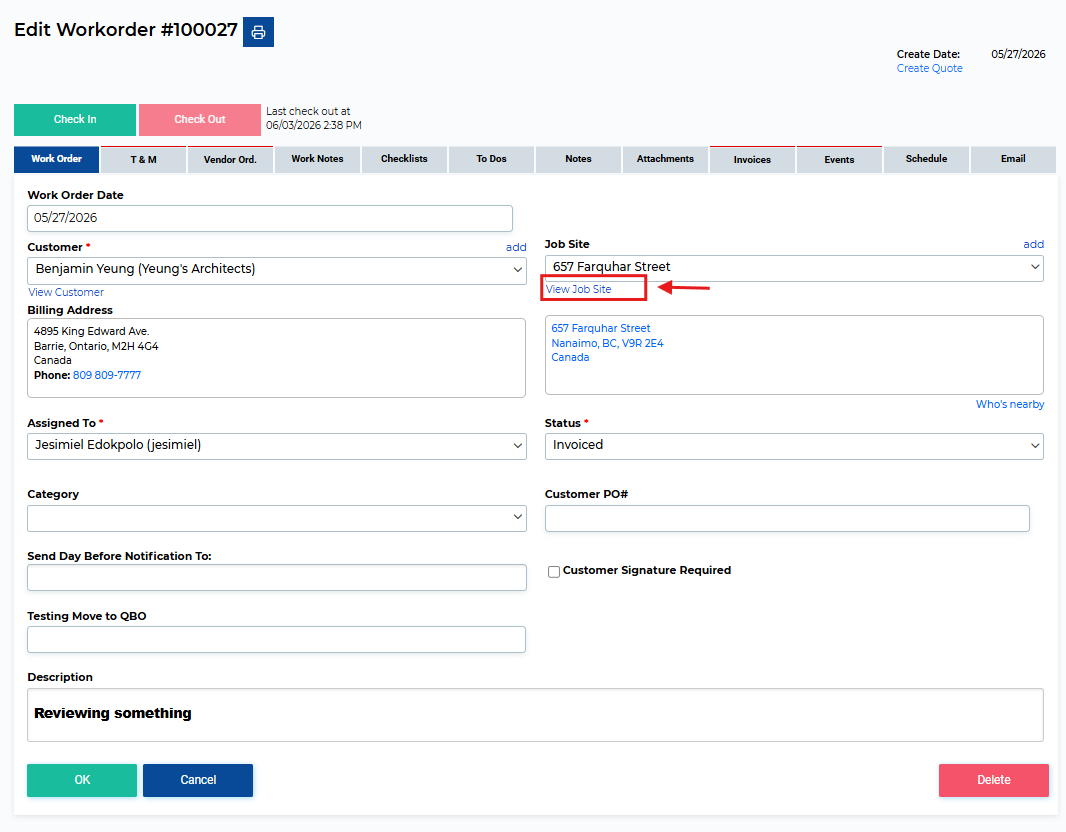Screen dimensions: 1066x832
Task: Click the Nanaimo, BC, V9R 2E4 line
Action: coord(607,343)
